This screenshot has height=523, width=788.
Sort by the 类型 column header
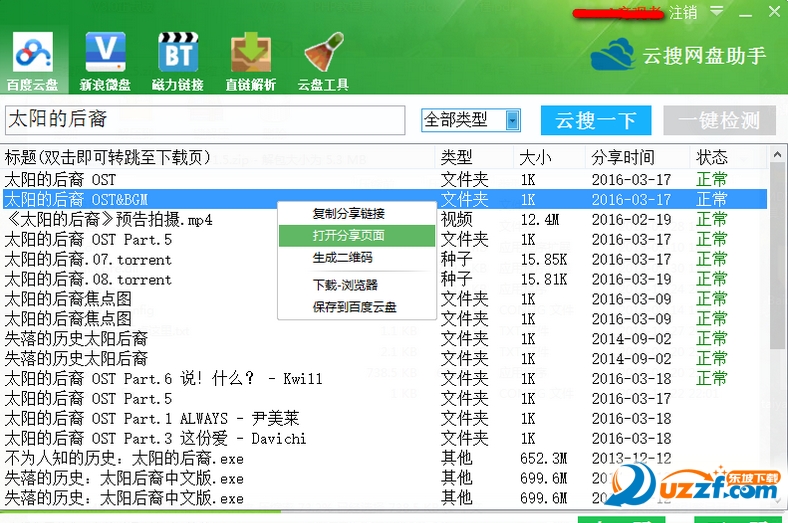coord(474,157)
